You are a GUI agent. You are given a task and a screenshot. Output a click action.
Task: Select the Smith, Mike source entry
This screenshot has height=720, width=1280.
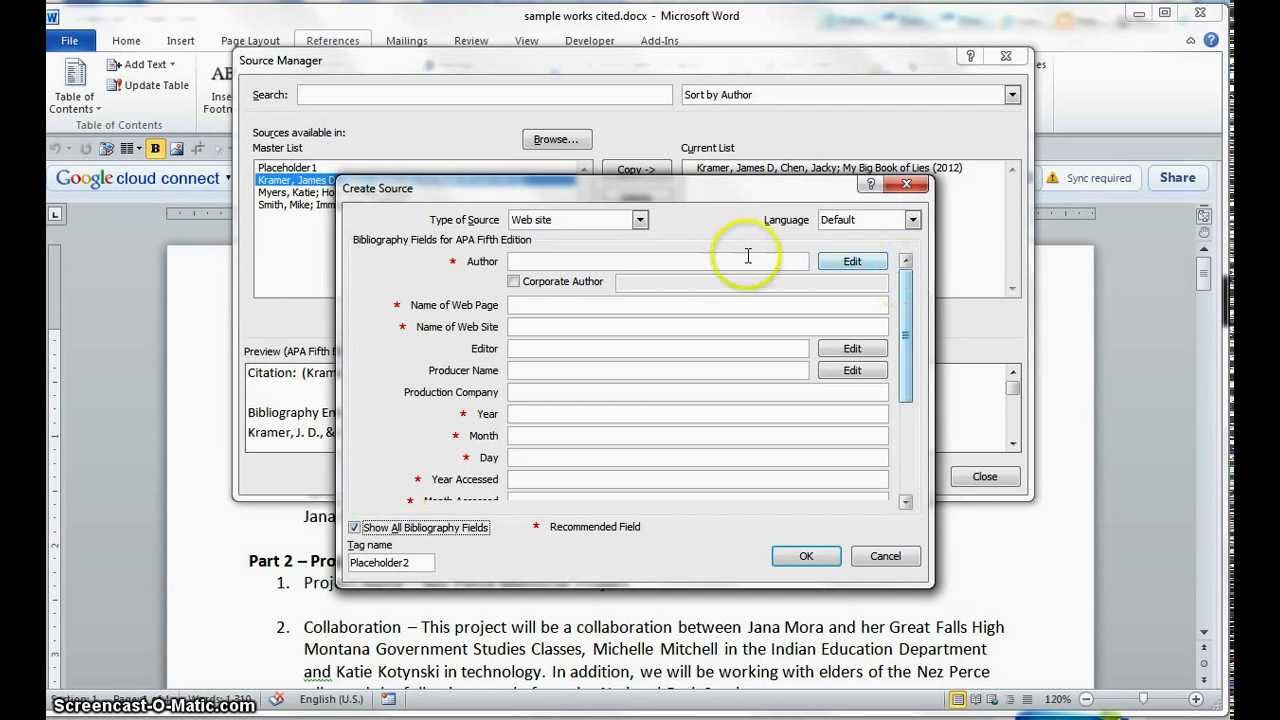296,204
